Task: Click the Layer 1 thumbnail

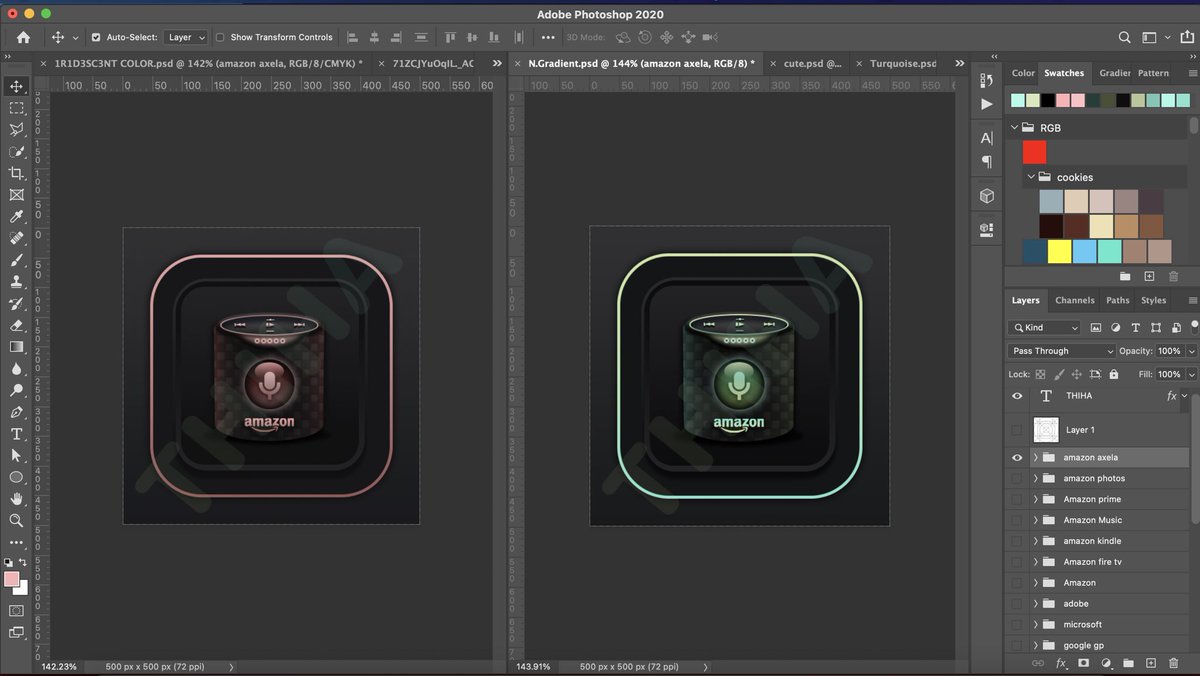Action: [1046, 430]
